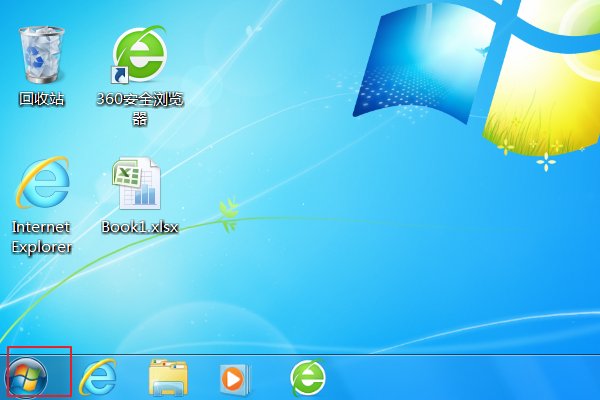The width and height of the screenshot is (600, 400).
Task: Select the Recycle Bin desktop icon
Action: (41, 55)
